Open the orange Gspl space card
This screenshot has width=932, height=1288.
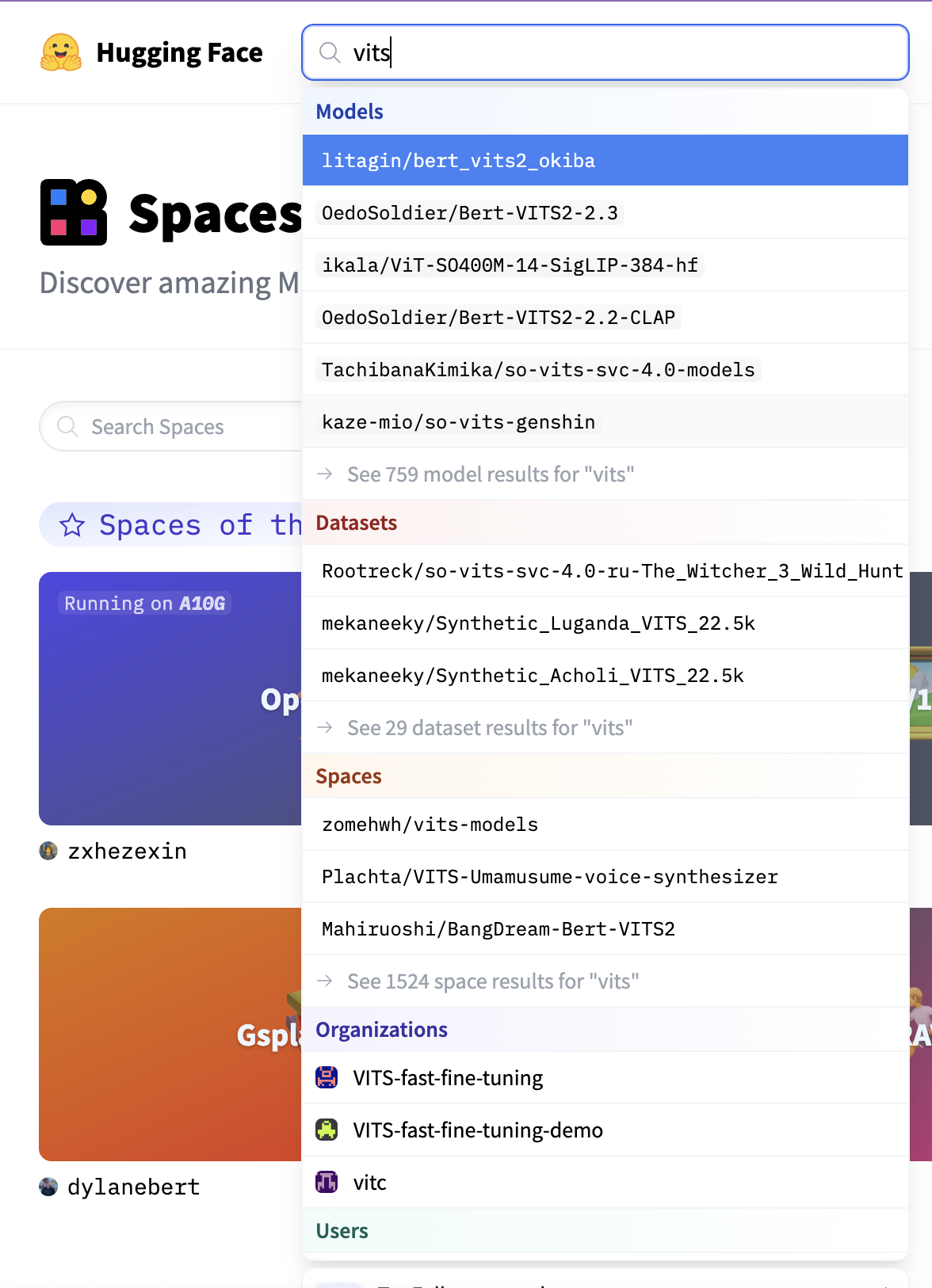[x=170, y=1035]
